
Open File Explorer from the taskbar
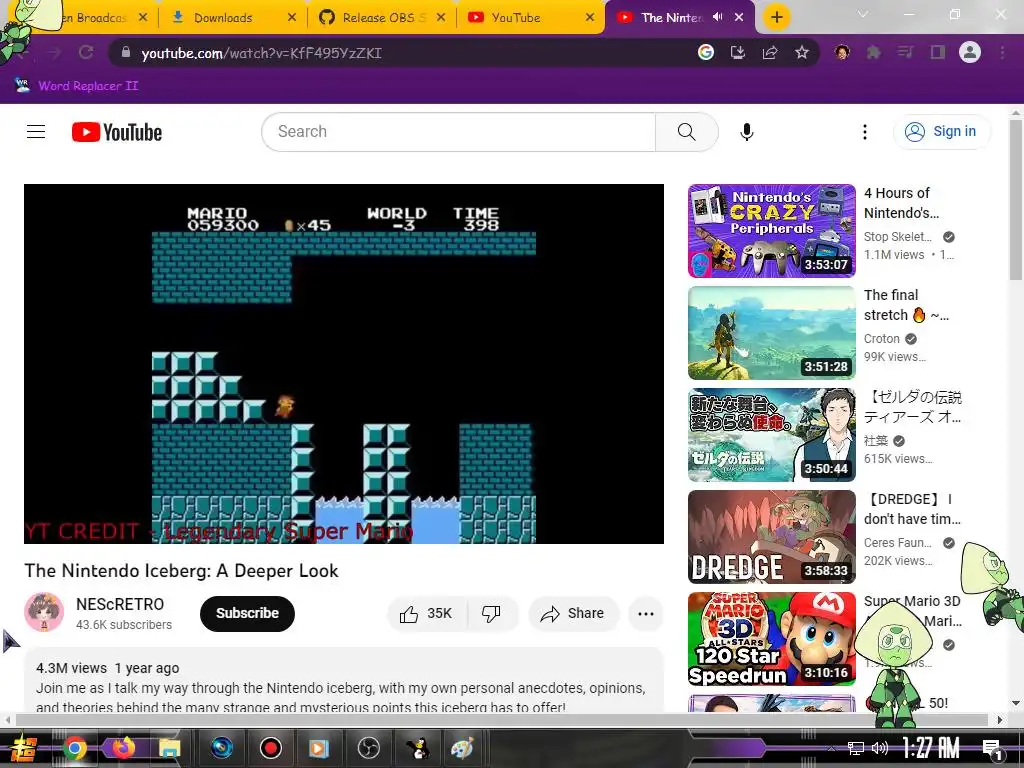click(x=169, y=748)
